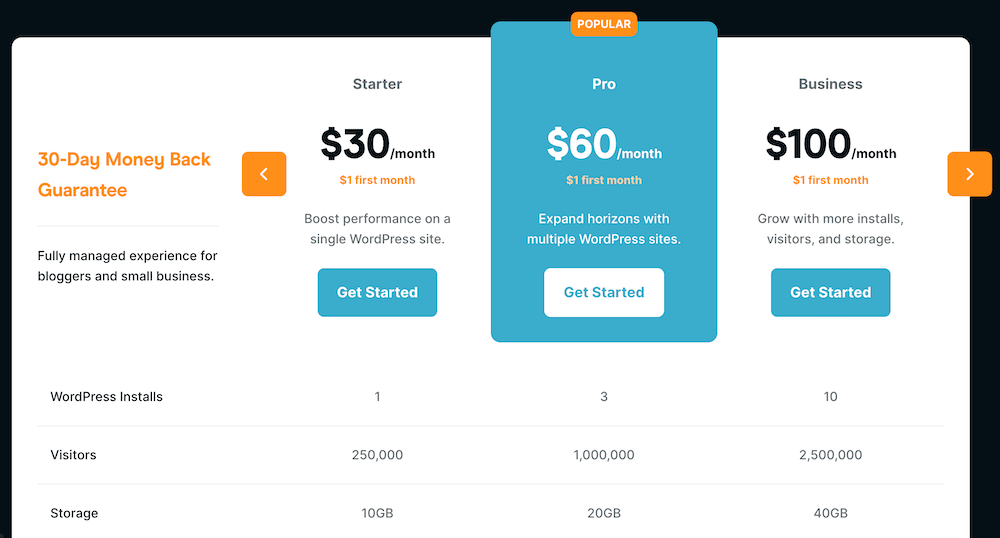Click "$1 first month" under the Starter price
The width and height of the screenshot is (1000, 538).
click(377, 180)
